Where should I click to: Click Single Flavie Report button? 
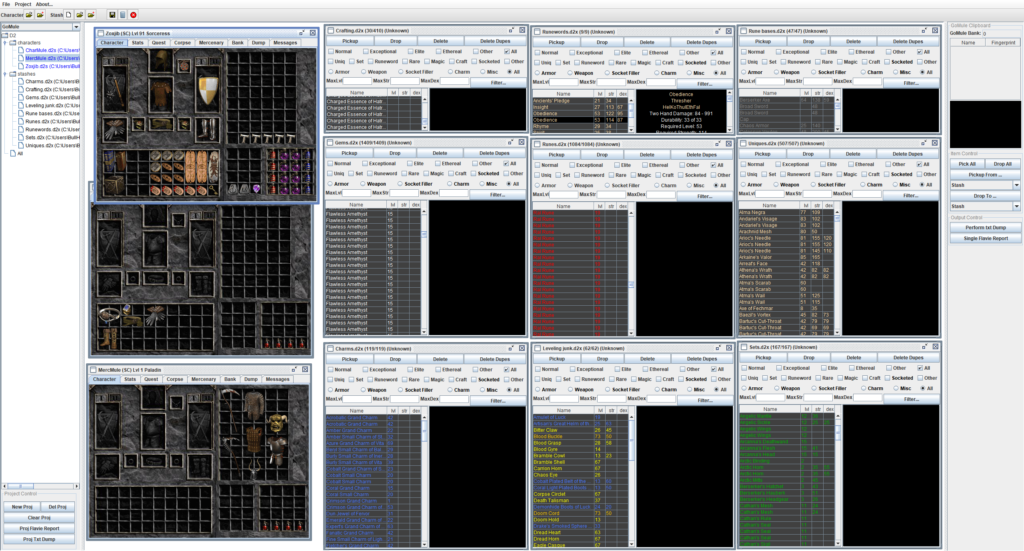click(985, 238)
